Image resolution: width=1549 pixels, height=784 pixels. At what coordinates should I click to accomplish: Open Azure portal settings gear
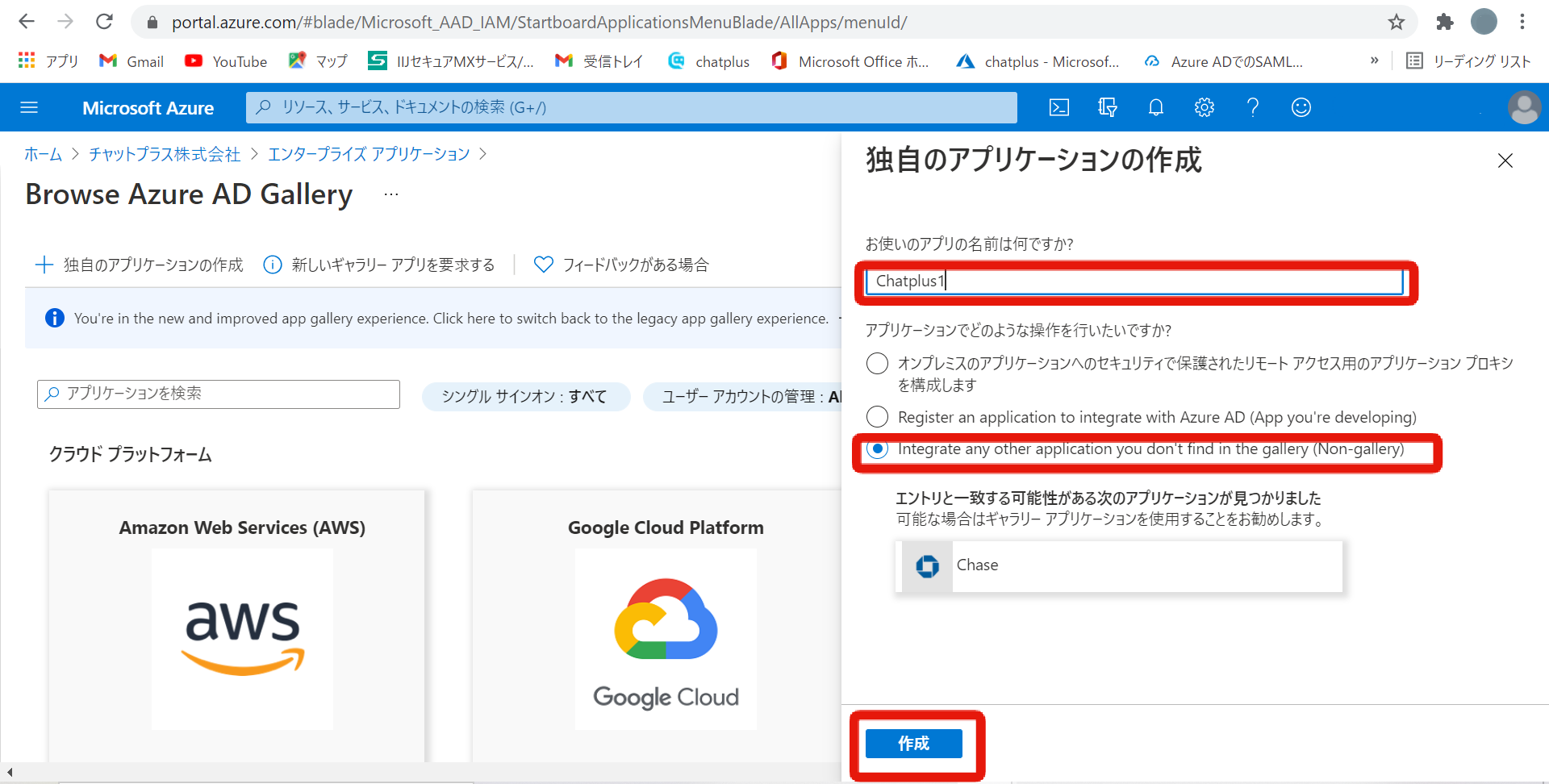(x=1205, y=107)
